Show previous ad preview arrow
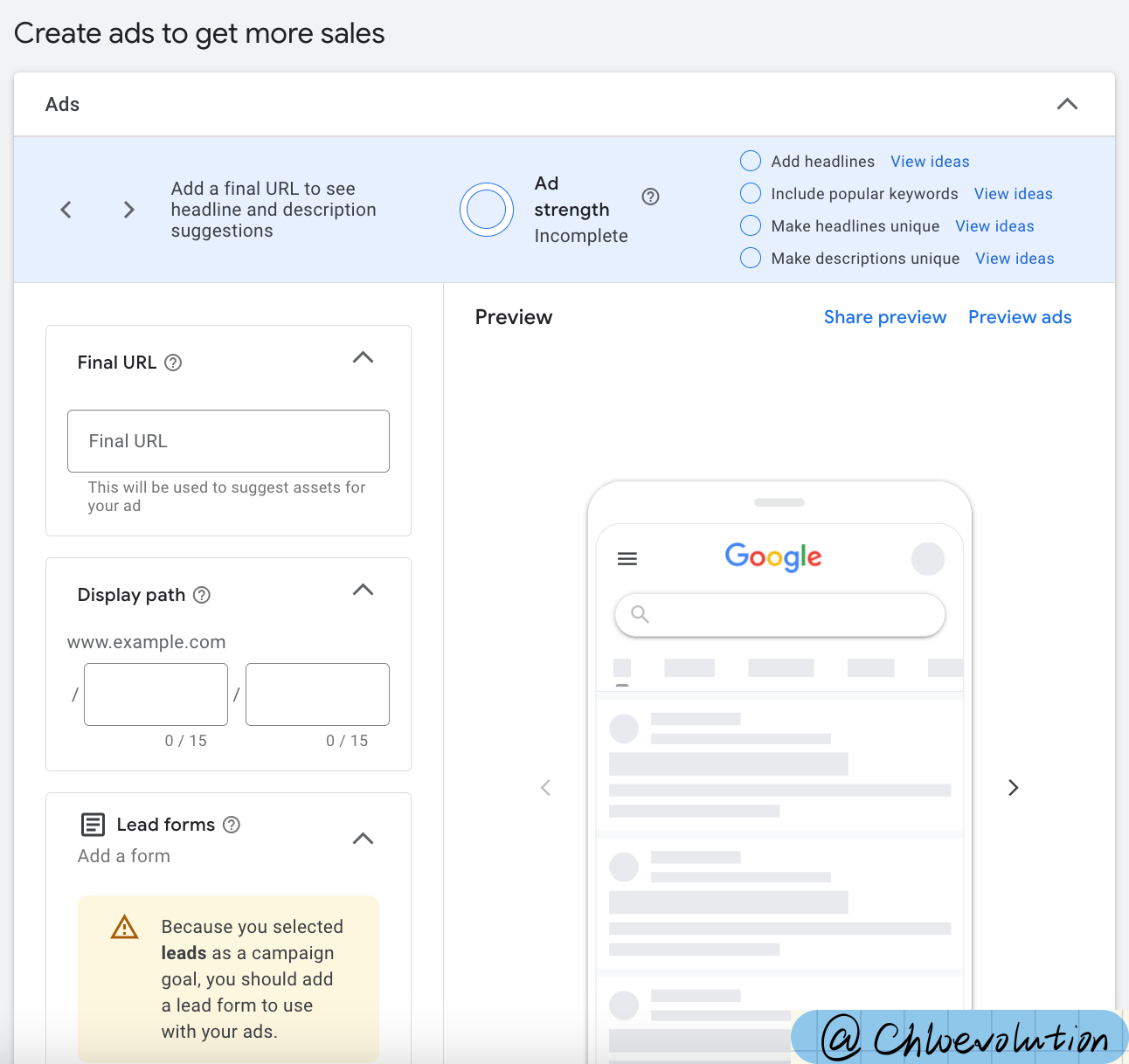1129x1064 pixels. click(x=546, y=788)
